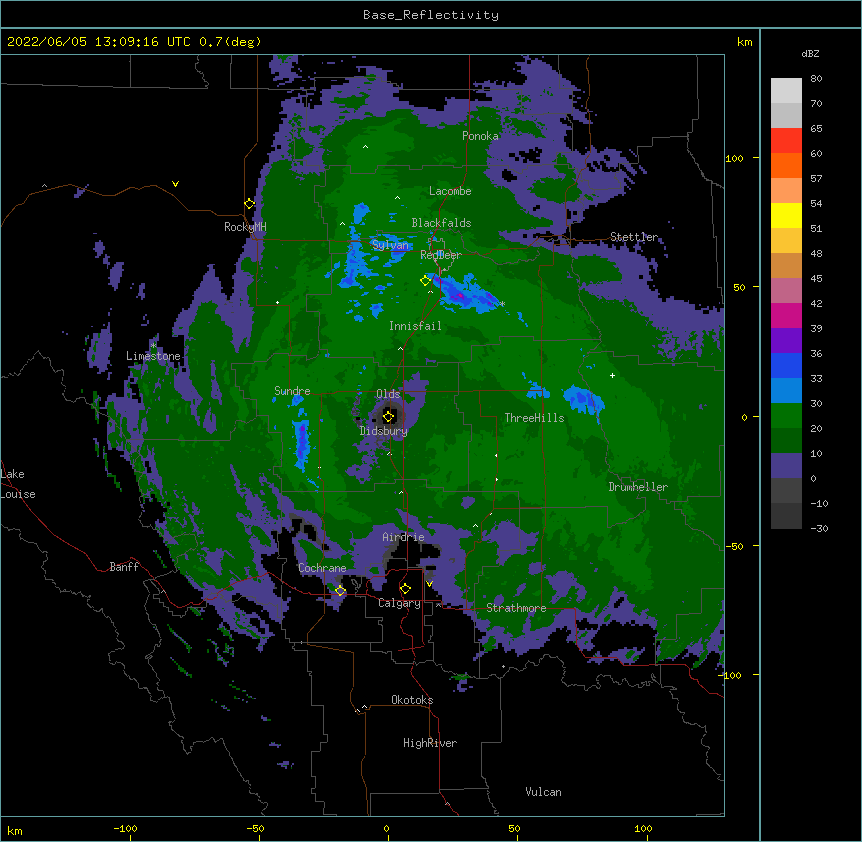This screenshot has width=862, height=842.
Task: Click the Innisfail city label
Action: click(x=415, y=326)
